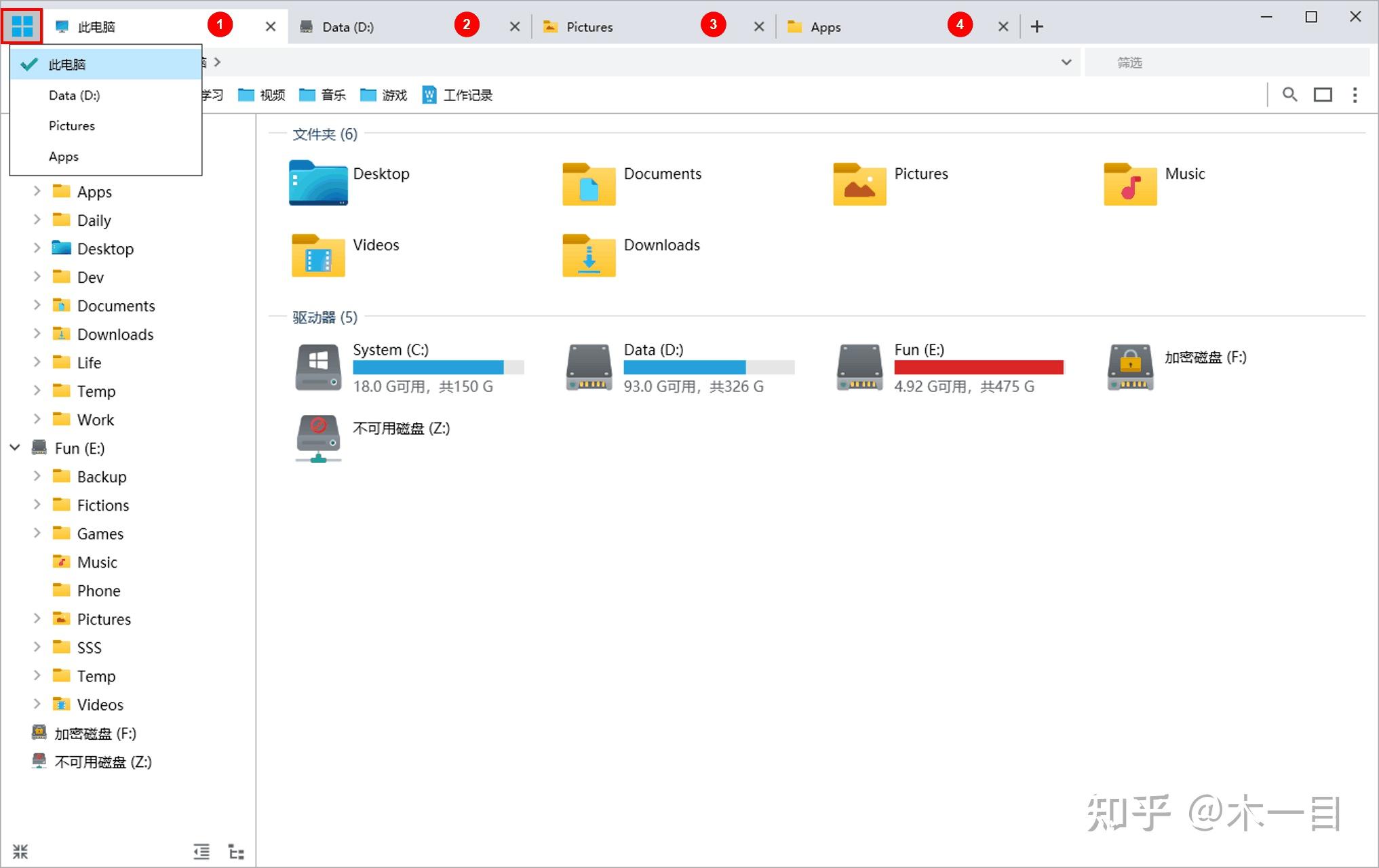Click the 筛选 filter input field
Image resolution: width=1379 pixels, height=868 pixels.
[x=1228, y=62]
